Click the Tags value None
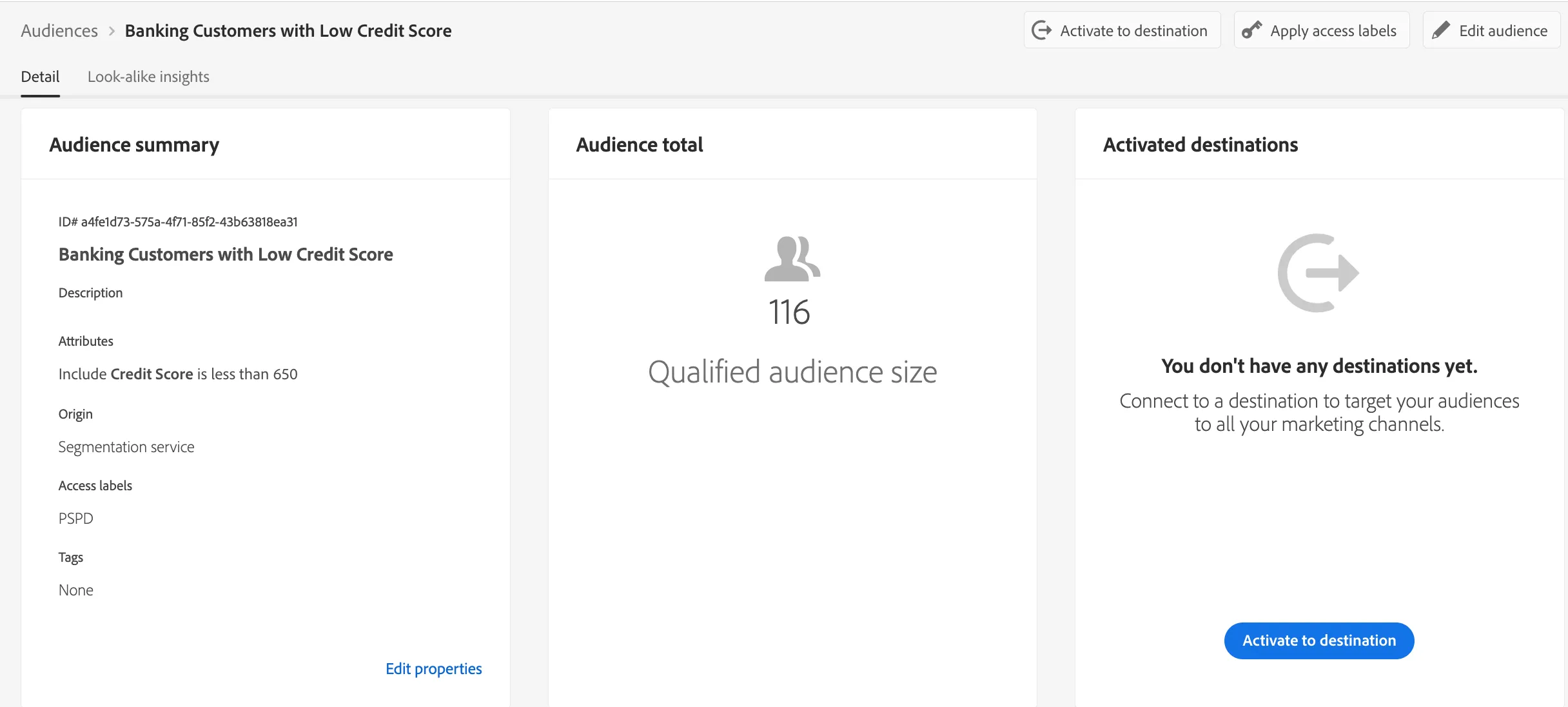This screenshot has width=1568, height=707. pos(76,590)
